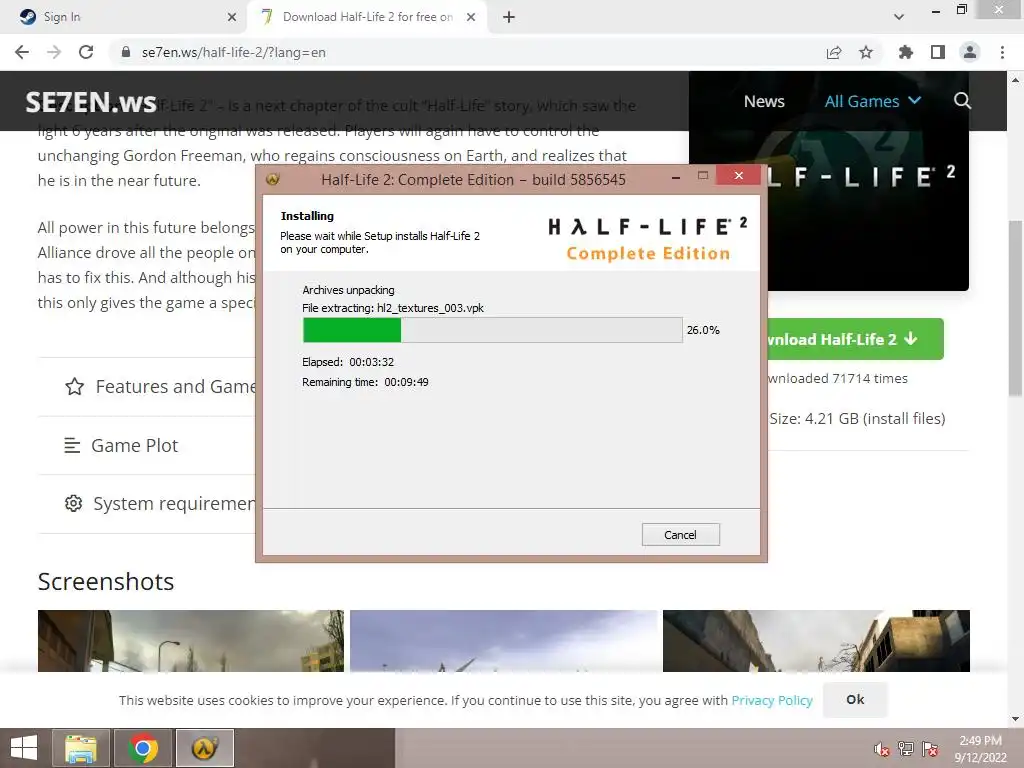Viewport: 1024px width, 768px height.
Task: Click the share page icon in address bar
Action: click(834, 52)
